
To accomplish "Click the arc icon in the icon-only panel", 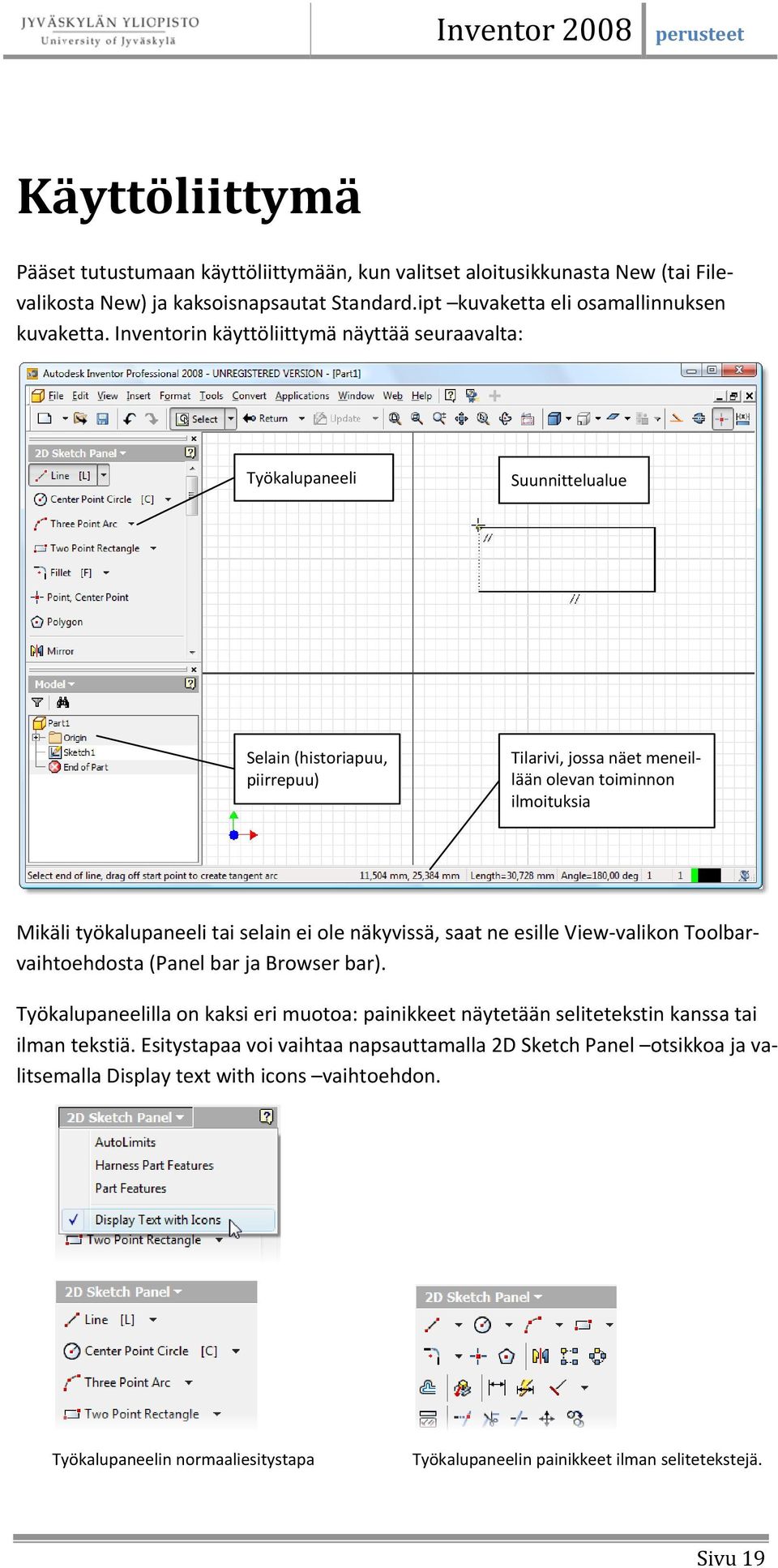I will [532, 1325].
